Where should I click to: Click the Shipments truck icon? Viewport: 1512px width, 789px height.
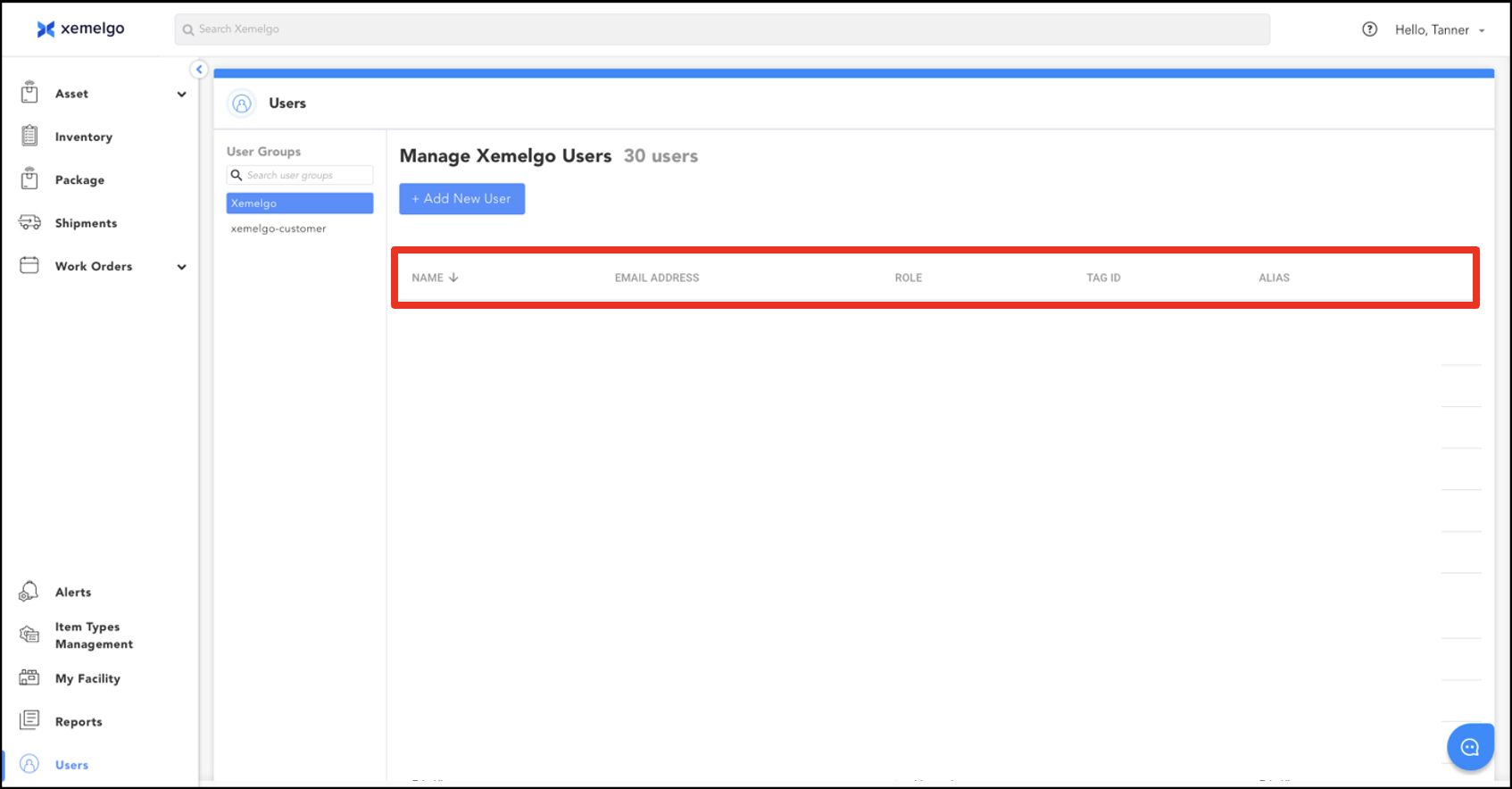[29, 222]
